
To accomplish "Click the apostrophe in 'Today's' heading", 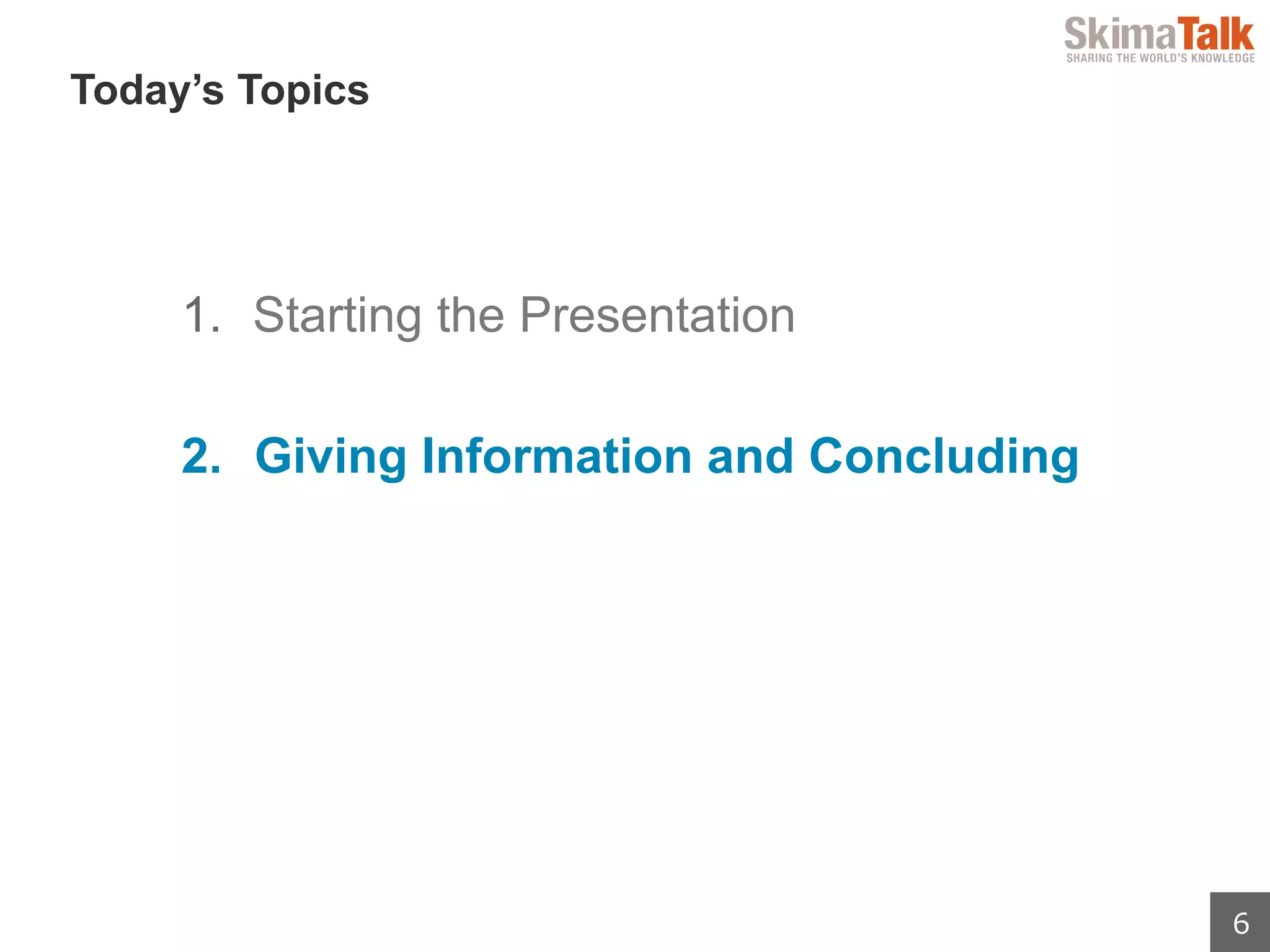I will (x=193, y=78).
